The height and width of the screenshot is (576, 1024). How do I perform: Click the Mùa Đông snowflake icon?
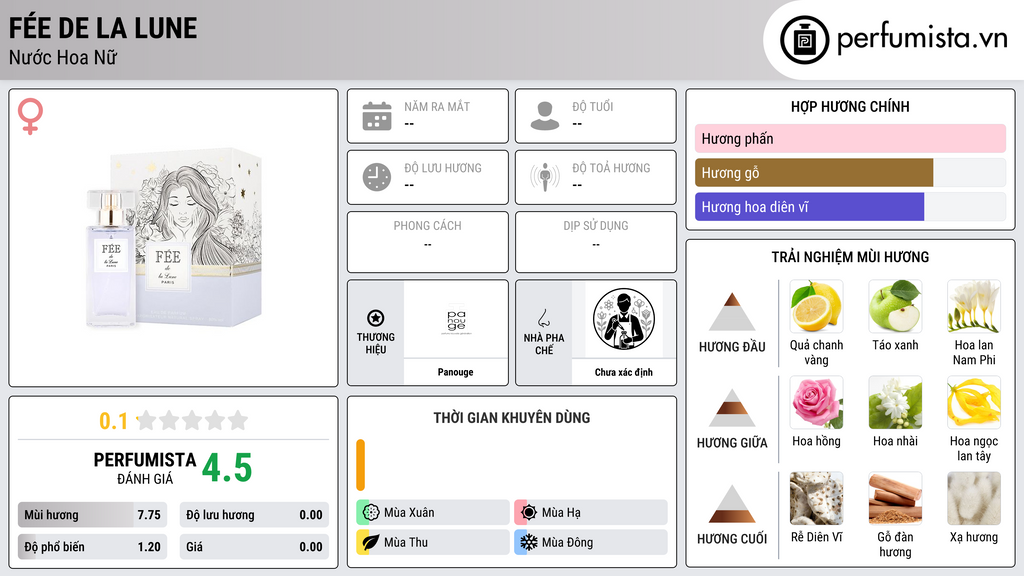coord(528,542)
